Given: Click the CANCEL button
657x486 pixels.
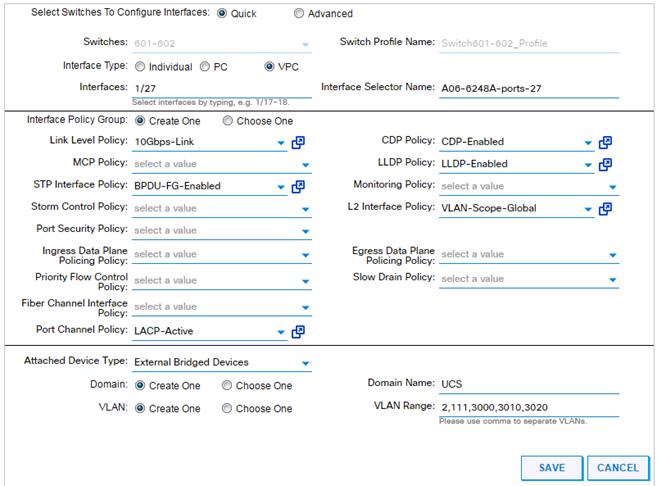Looking at the screenshot, I should (618, 468).
